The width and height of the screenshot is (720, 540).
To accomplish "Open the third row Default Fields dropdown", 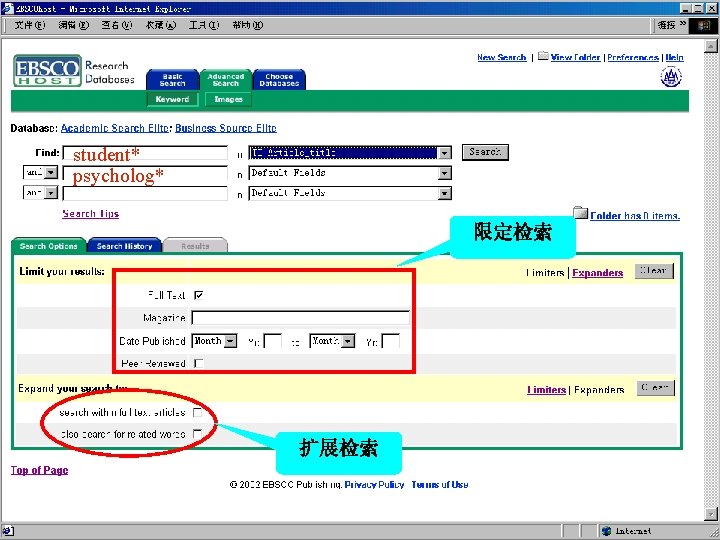I will 444,193.
